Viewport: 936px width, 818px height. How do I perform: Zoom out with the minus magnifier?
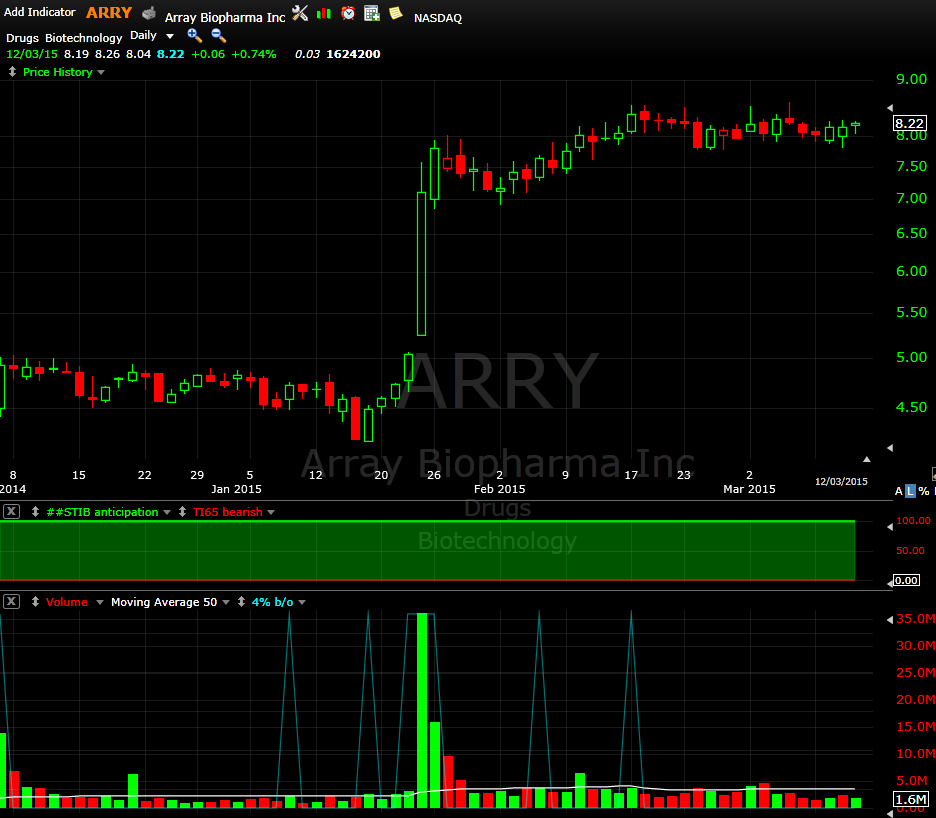click(x=218, y=35)
